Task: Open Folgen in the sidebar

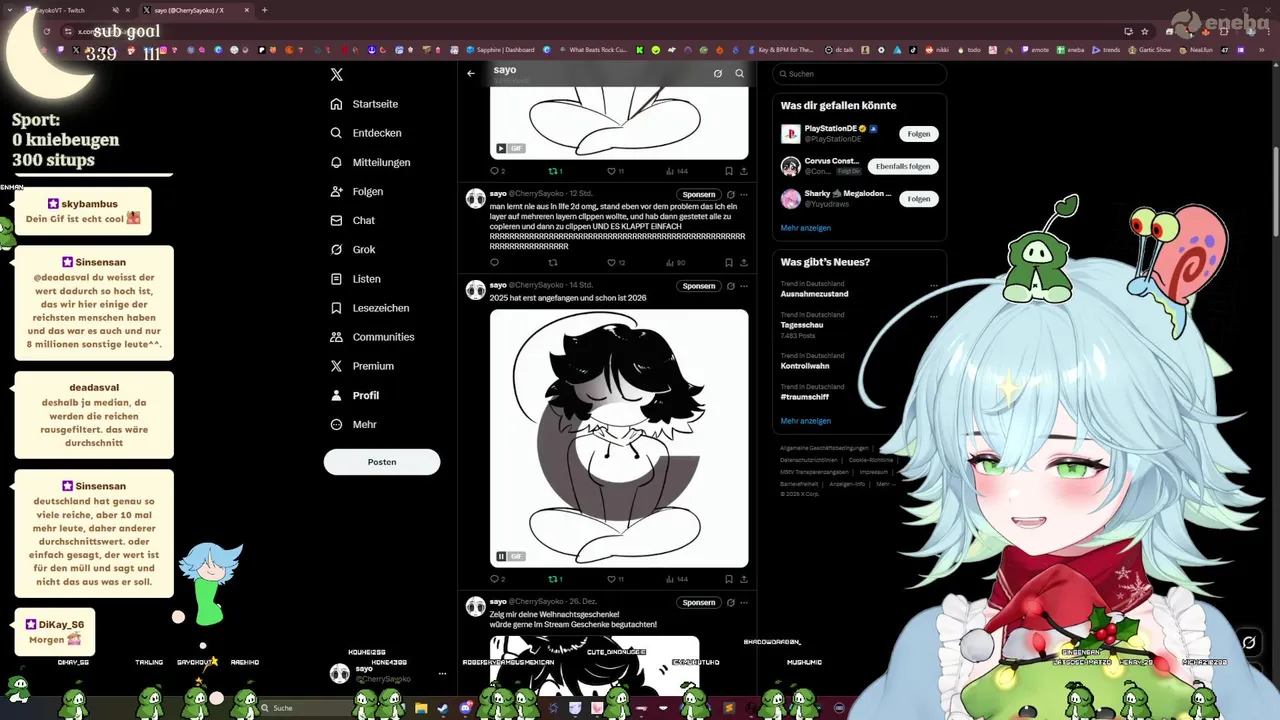Action: tap(357, 191)
